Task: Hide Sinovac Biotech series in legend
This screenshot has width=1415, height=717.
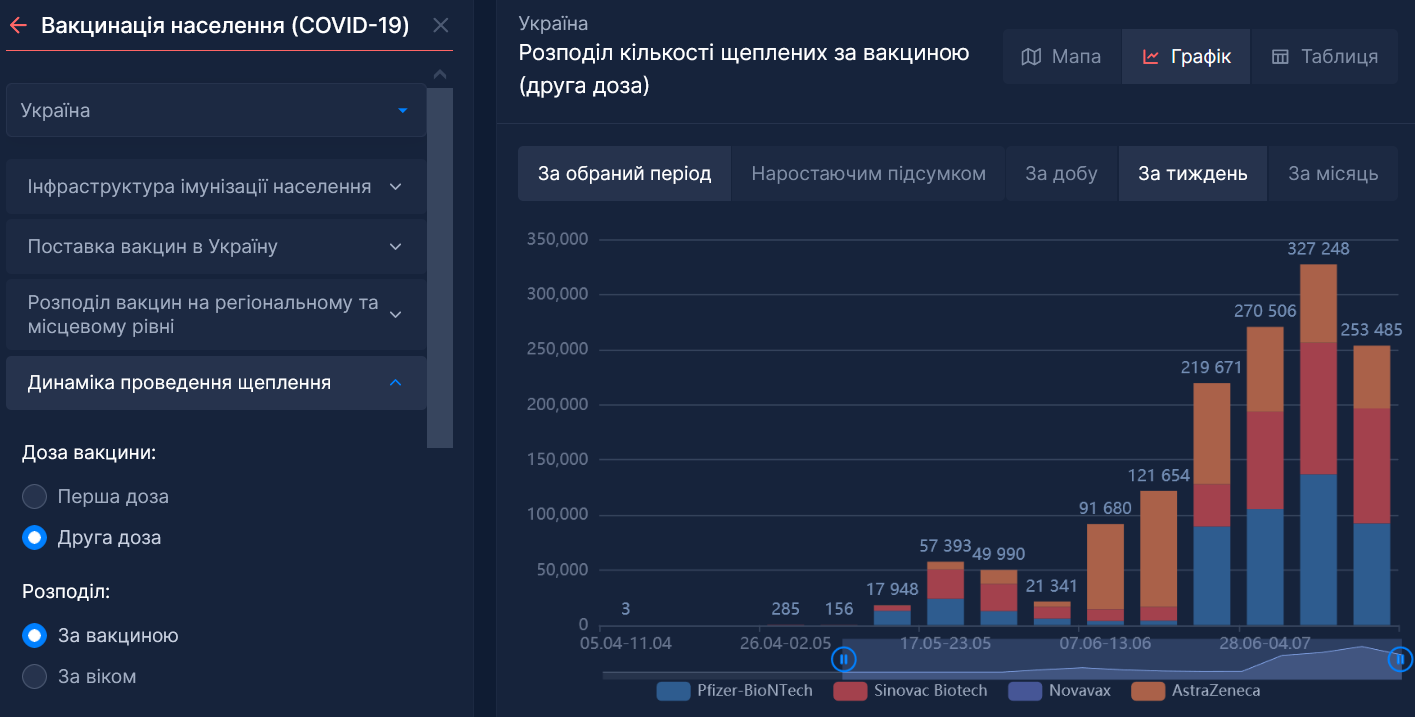Action: 850,691
